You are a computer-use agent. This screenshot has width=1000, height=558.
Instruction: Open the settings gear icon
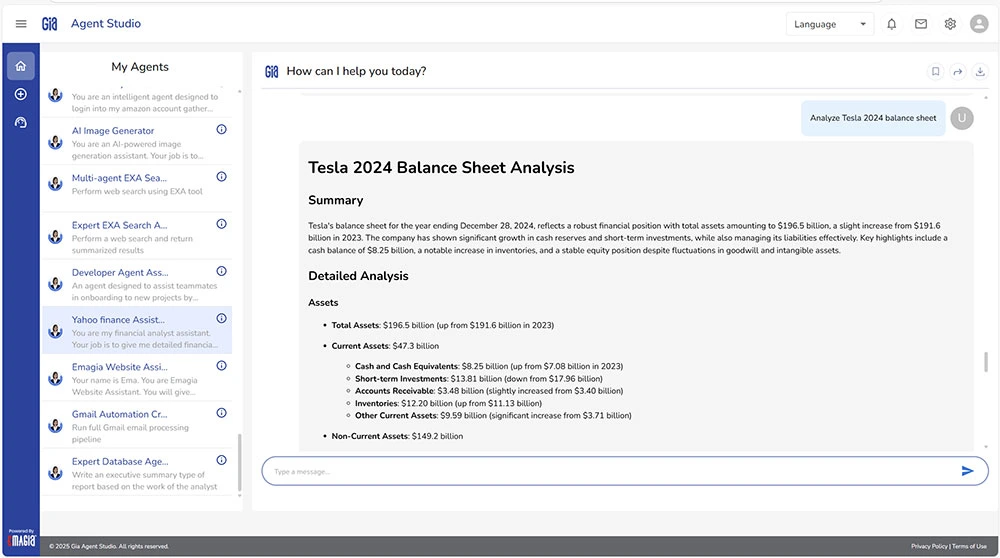950,24
